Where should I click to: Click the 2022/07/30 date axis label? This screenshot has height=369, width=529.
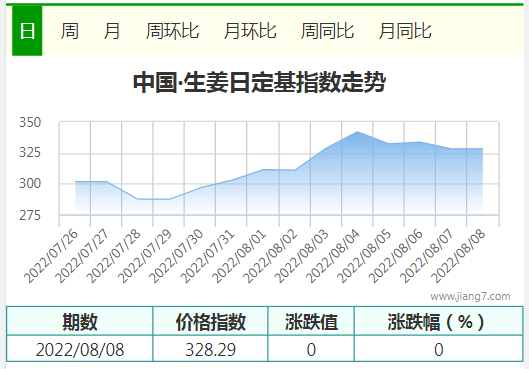(176, 256)
